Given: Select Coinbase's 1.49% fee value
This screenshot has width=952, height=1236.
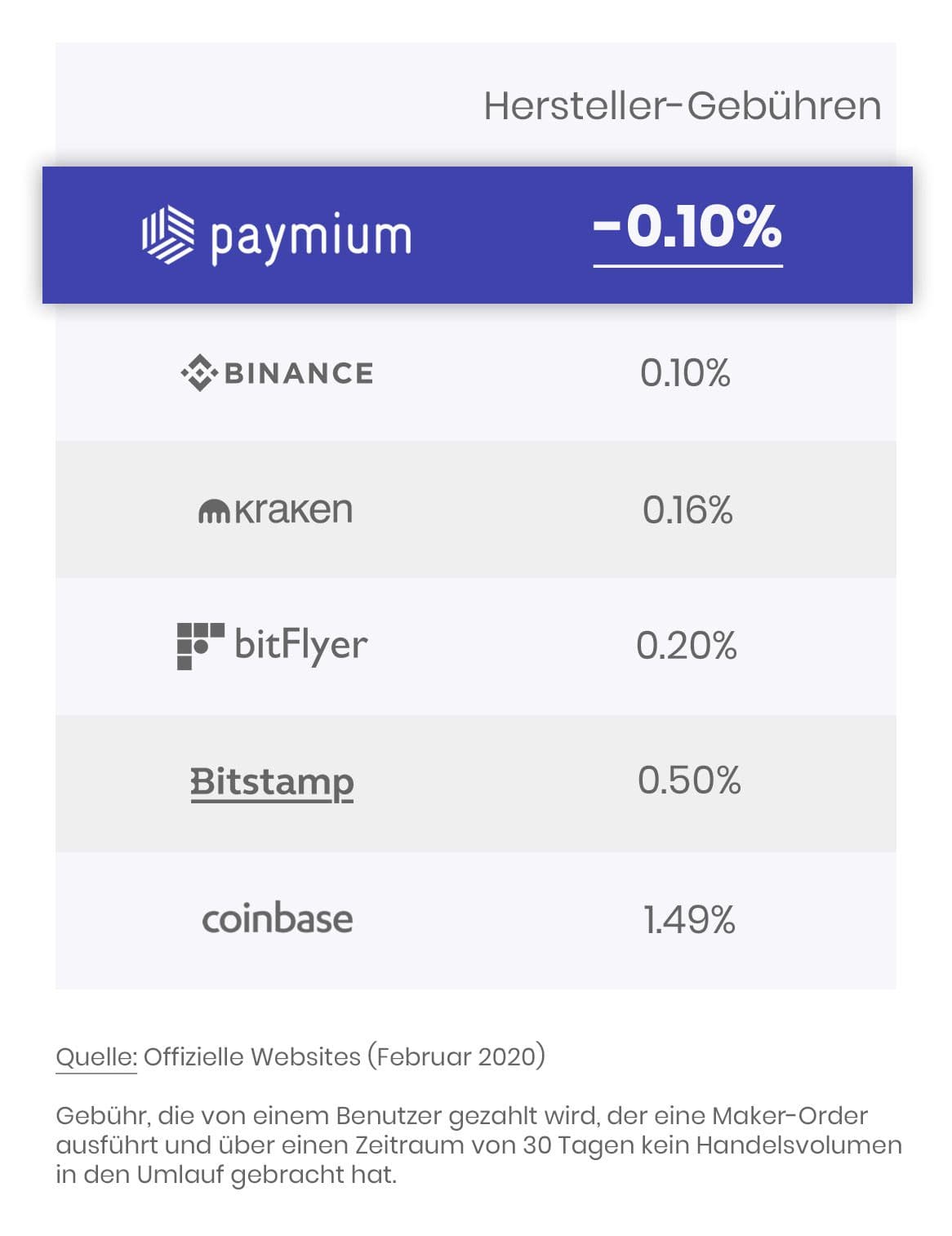Looking at the screenshot, I should [x=689, y=919].
